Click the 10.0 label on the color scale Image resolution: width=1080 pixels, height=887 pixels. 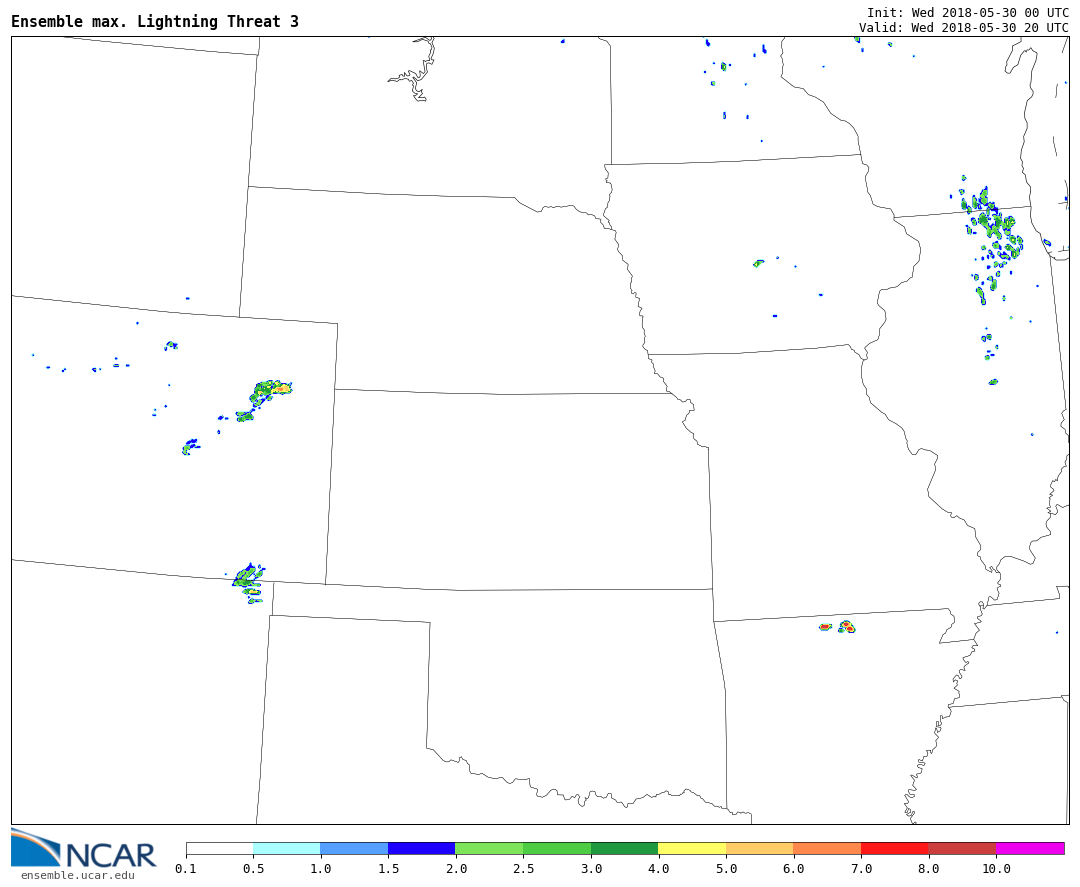point(996,869)
